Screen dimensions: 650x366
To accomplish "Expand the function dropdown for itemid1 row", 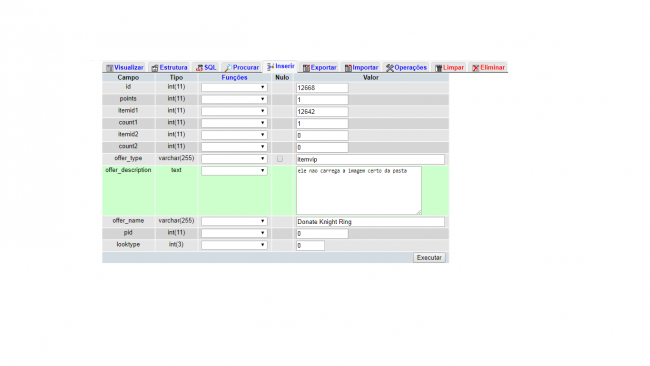I will [x=234, y=111].
